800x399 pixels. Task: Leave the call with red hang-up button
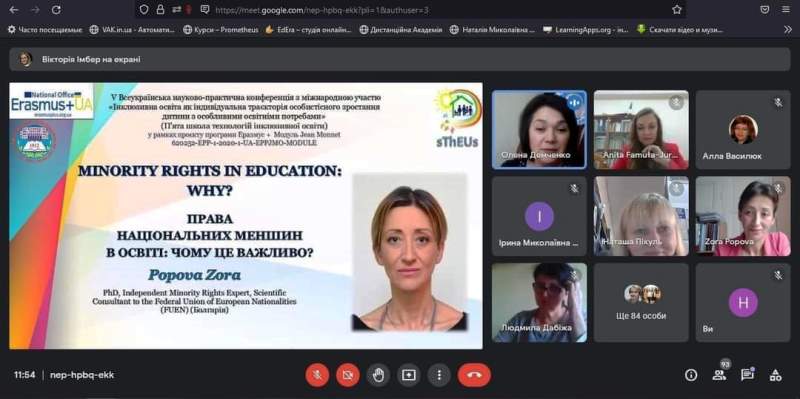tap(474, 376)
